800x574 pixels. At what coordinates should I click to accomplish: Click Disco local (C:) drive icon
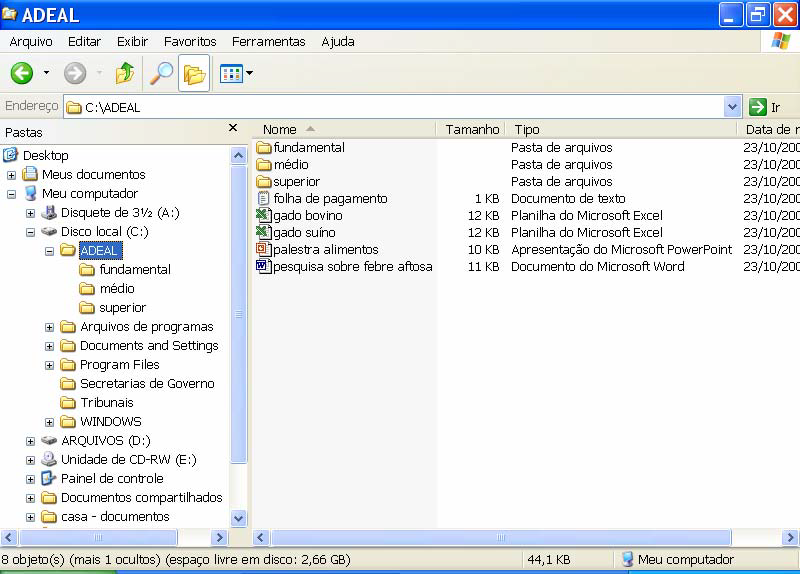[49, 232]
